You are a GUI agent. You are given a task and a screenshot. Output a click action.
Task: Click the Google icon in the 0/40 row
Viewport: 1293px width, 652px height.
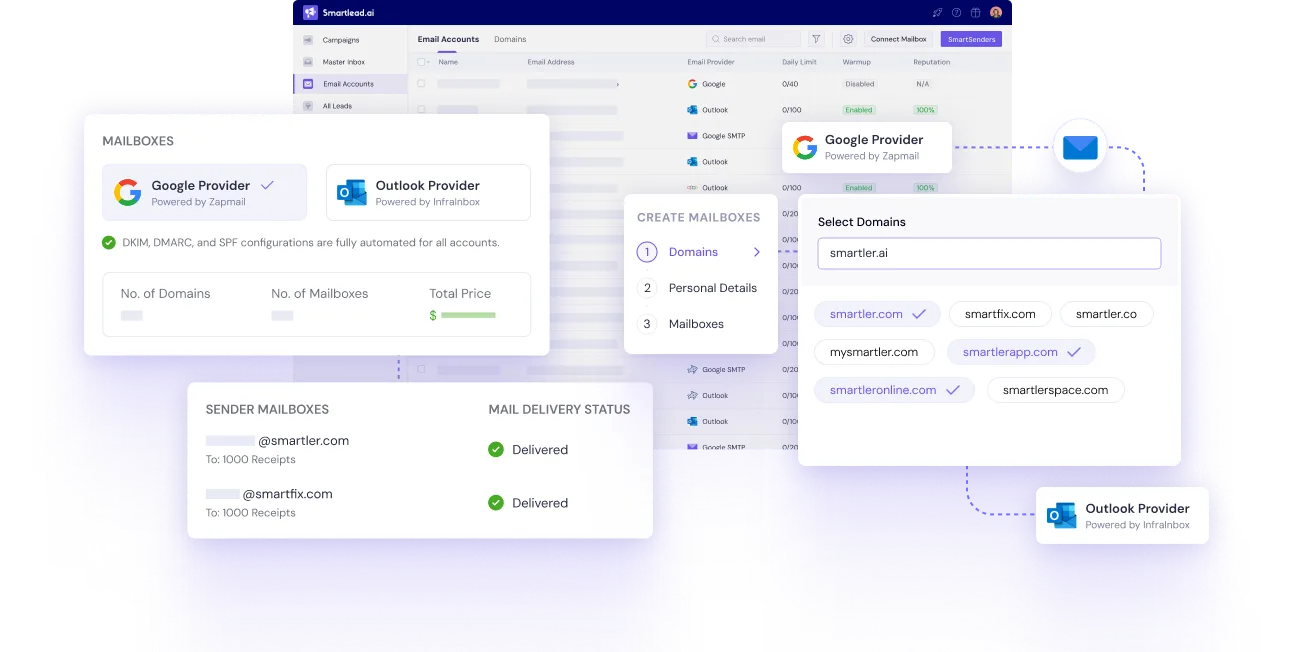(x=692, y=84)
